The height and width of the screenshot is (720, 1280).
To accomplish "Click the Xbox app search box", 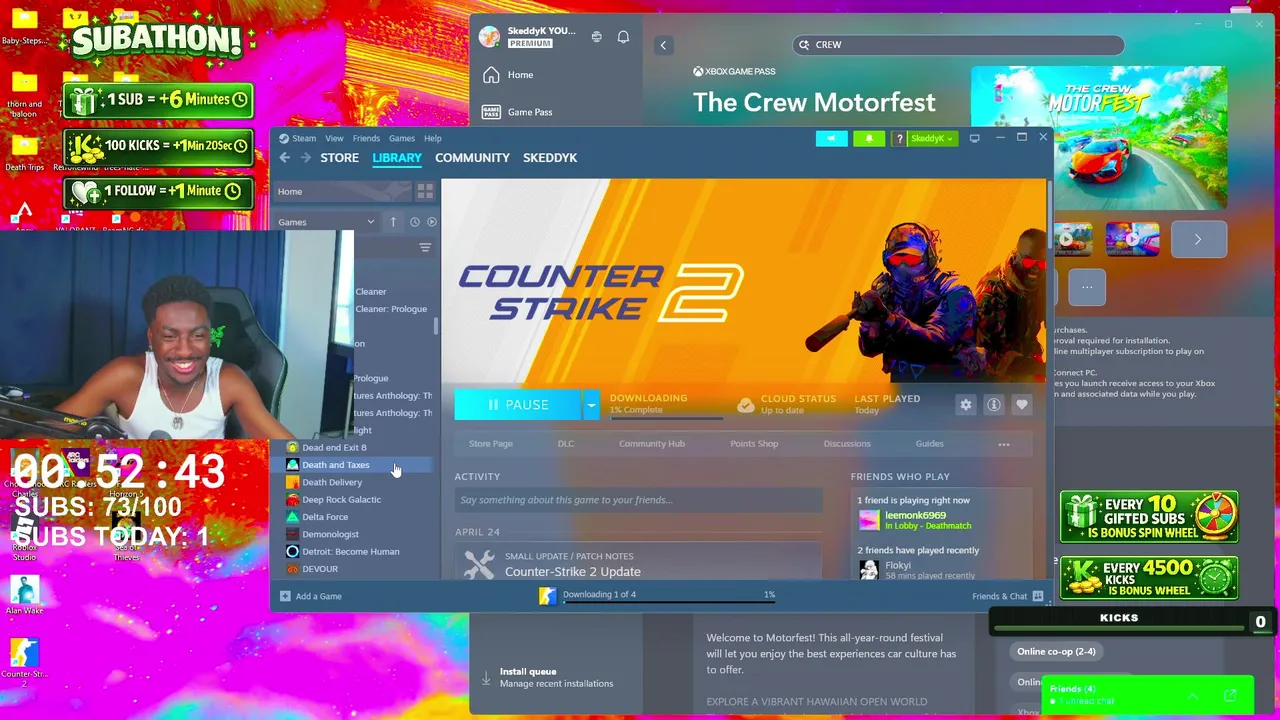I will [x=959, y=45].
